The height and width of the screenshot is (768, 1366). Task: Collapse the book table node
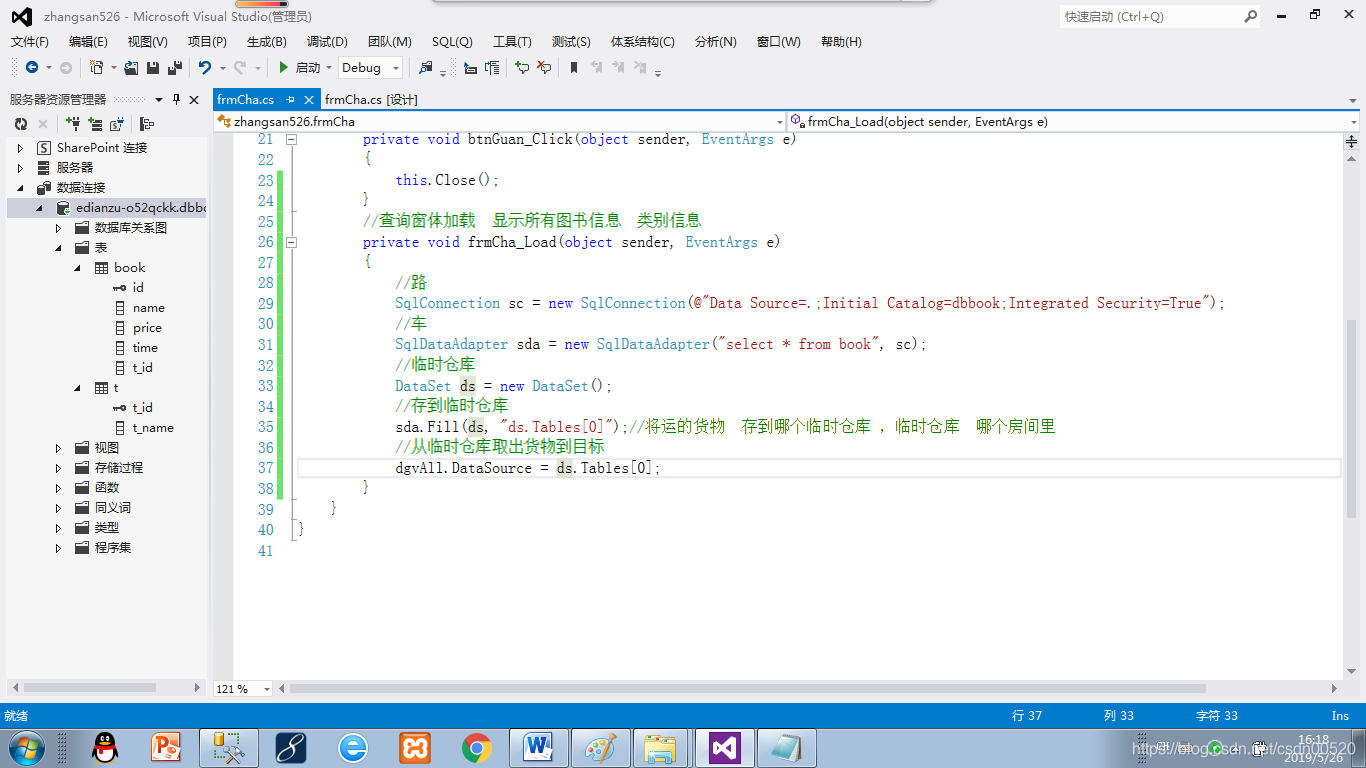78,268
